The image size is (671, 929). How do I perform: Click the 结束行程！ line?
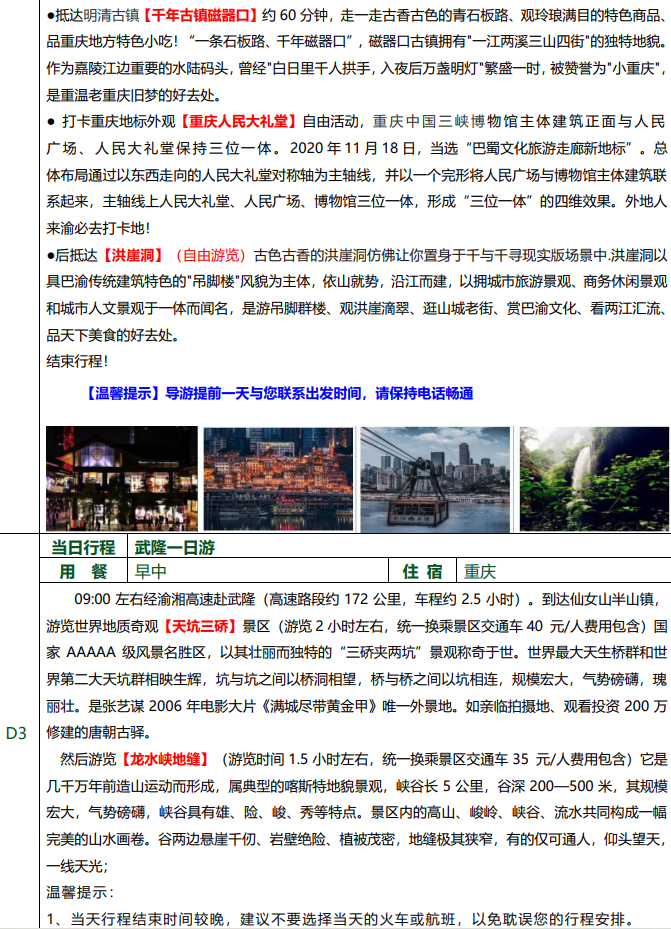tap(78, 360)
